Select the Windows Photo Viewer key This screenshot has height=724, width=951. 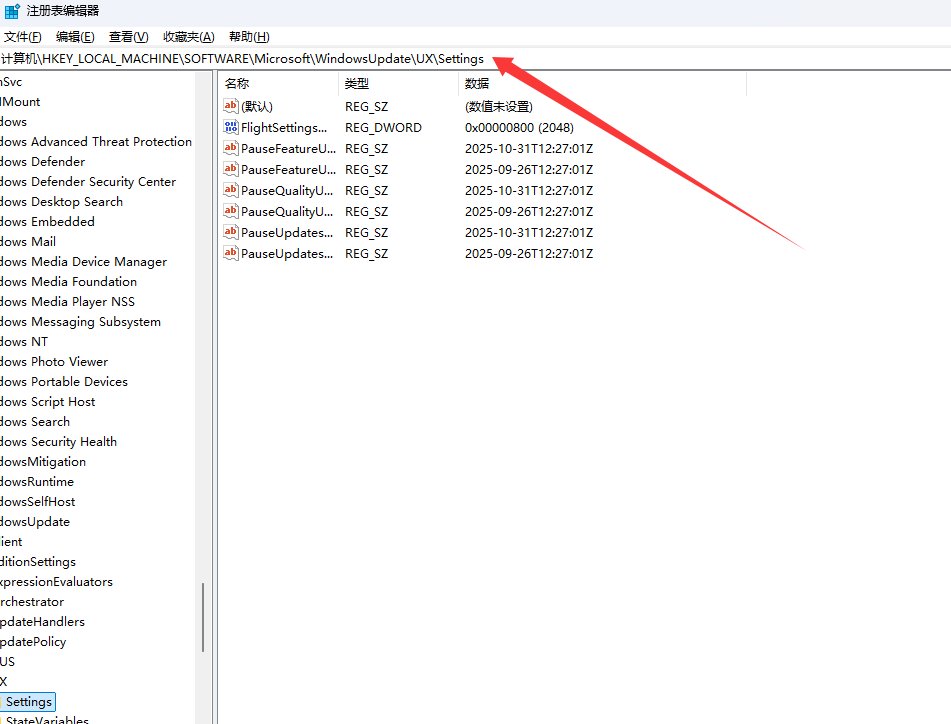[x=54, y=362]
